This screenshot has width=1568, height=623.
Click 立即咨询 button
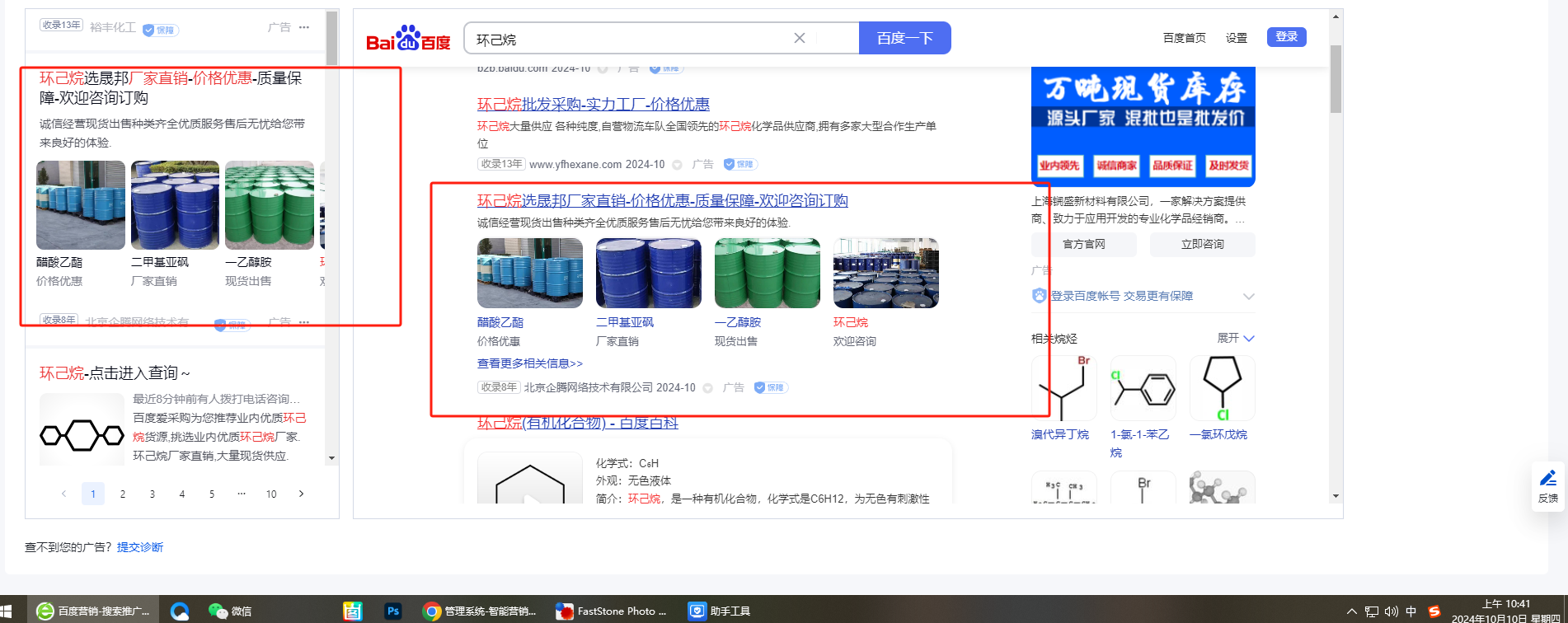(1202, 244)
